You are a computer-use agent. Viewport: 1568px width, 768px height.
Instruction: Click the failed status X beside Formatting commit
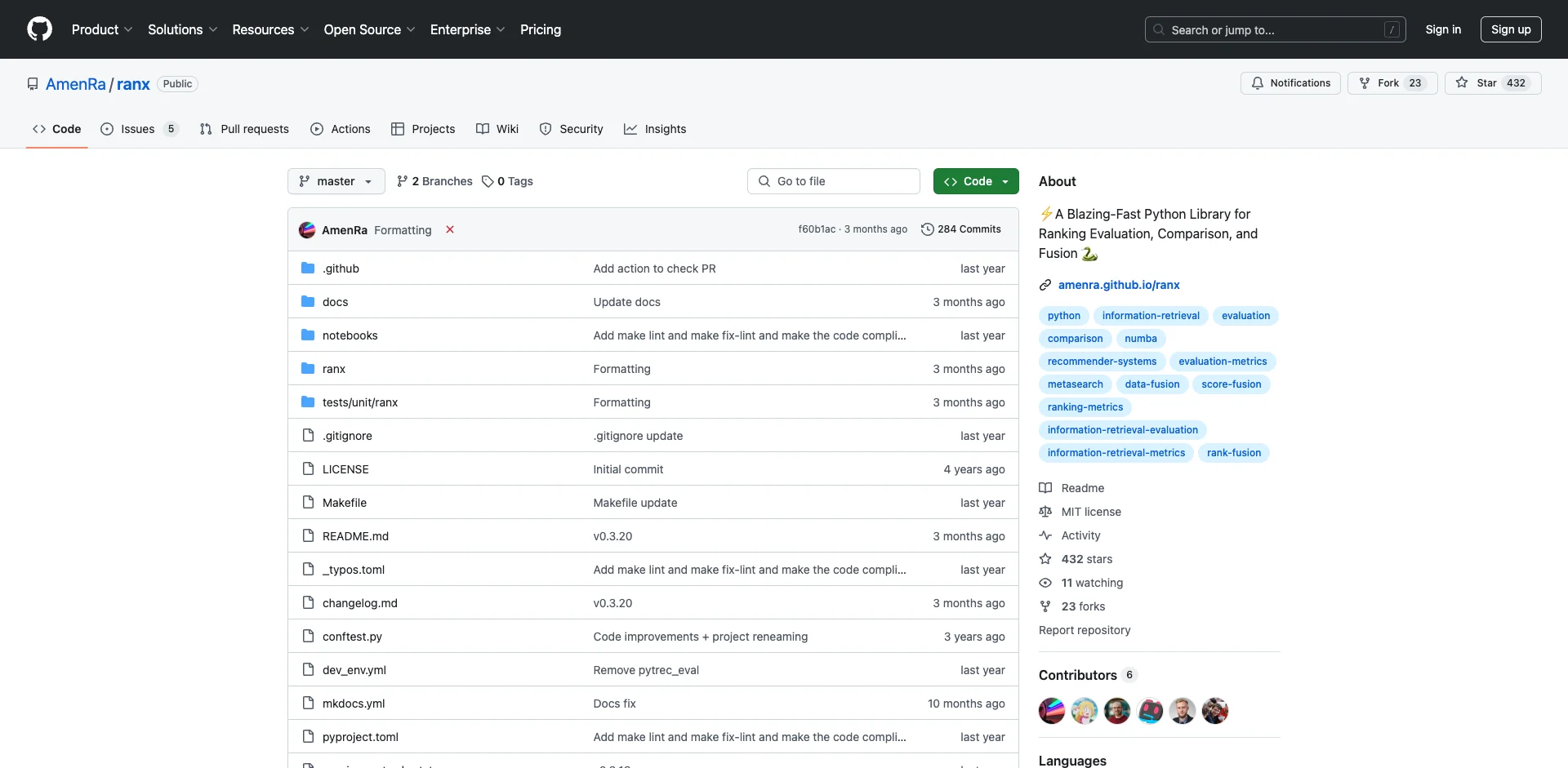pyautogui.click(x=449, y=229)
